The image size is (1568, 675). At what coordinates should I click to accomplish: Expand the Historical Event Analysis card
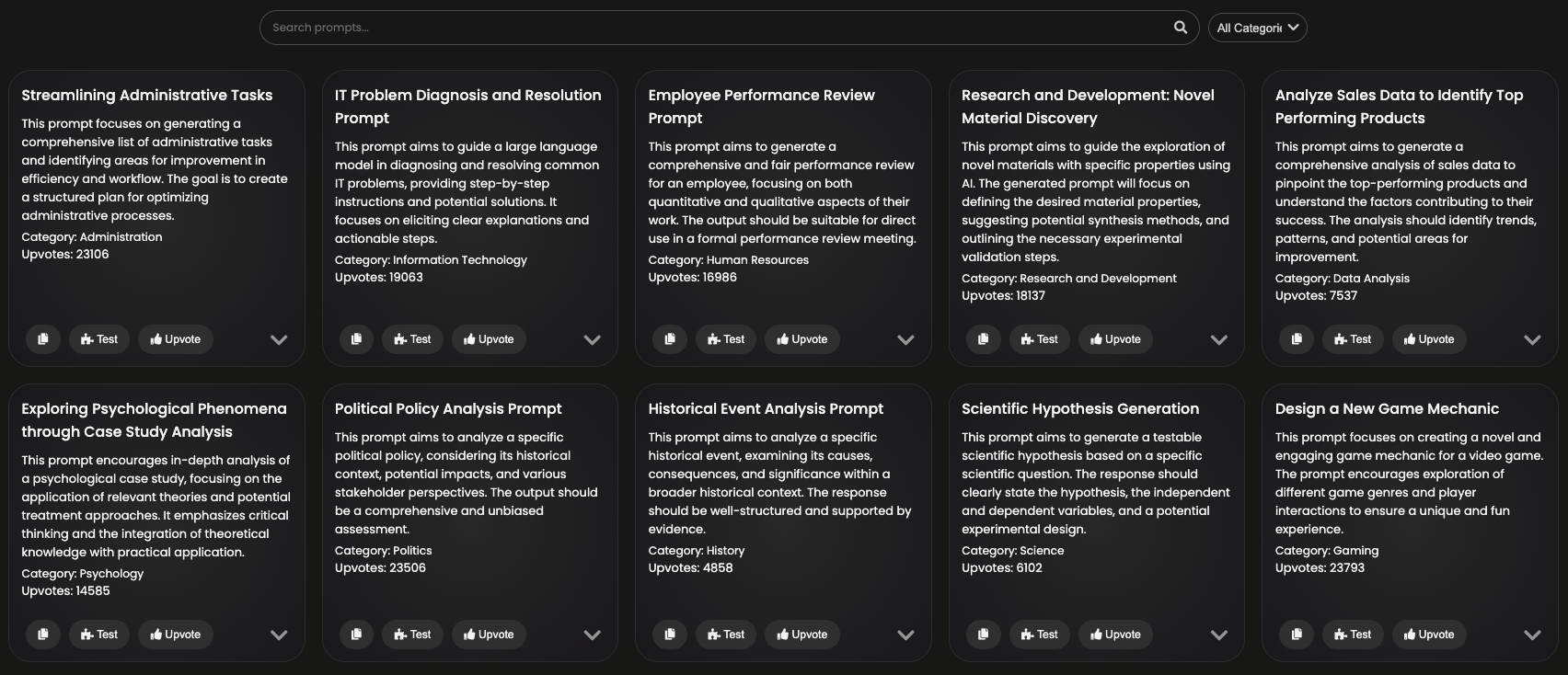point(905,635)
